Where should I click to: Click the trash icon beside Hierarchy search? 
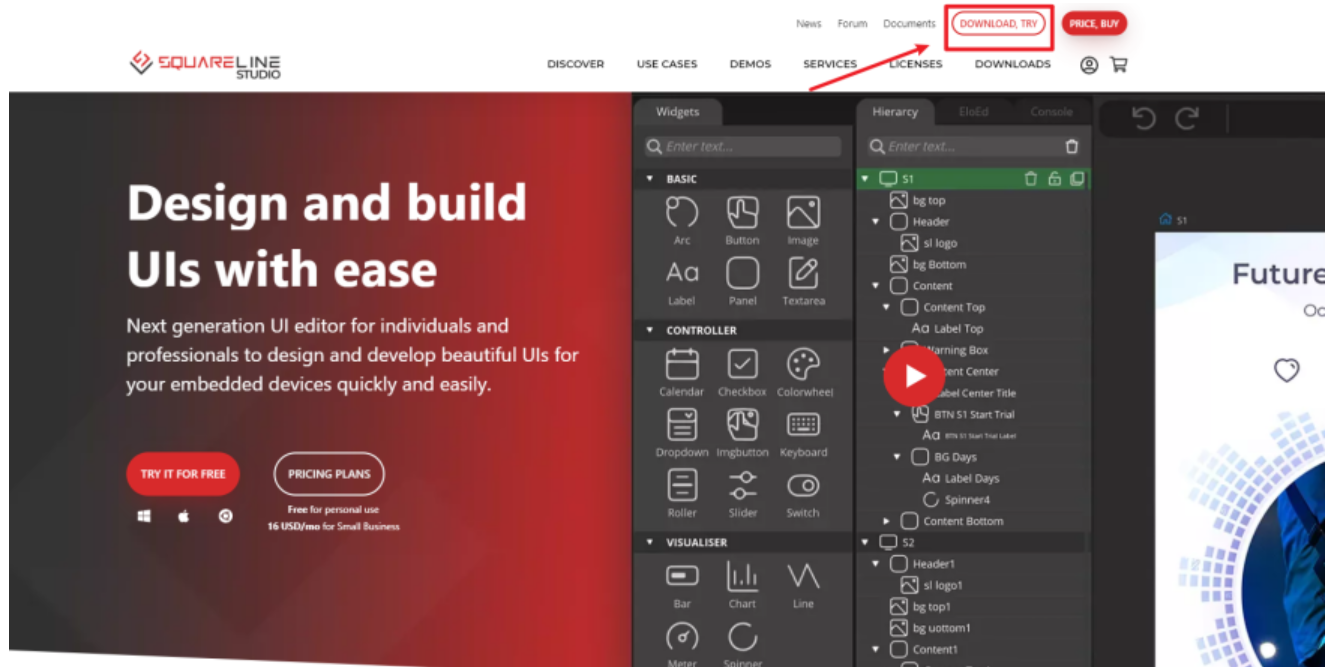[1072, 146]
